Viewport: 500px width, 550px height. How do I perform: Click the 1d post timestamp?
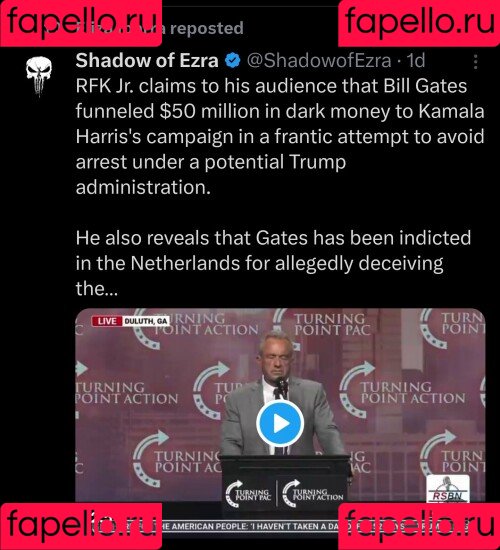(416, 61)
